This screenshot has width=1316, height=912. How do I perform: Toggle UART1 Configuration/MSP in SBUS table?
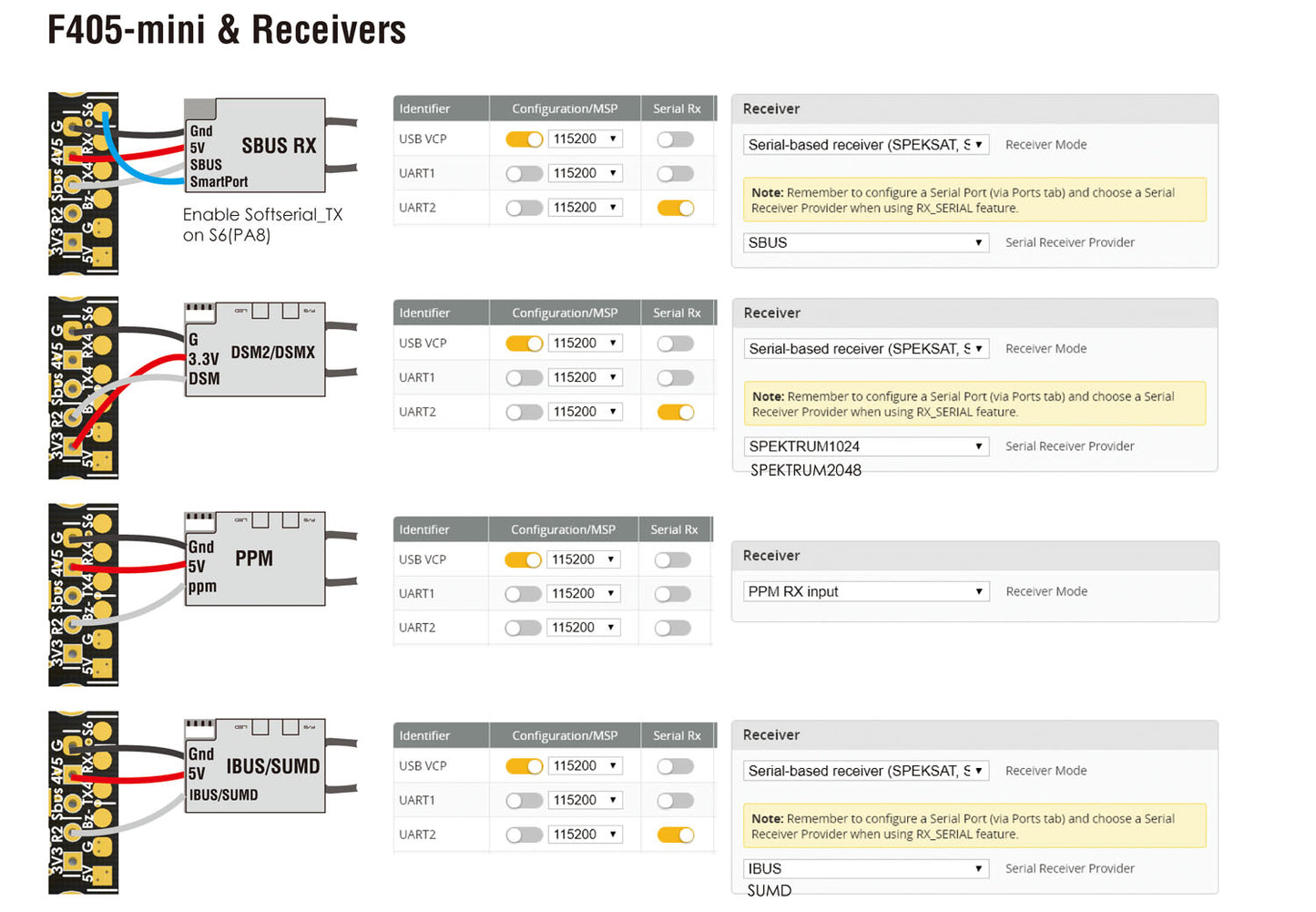[525, 173]
